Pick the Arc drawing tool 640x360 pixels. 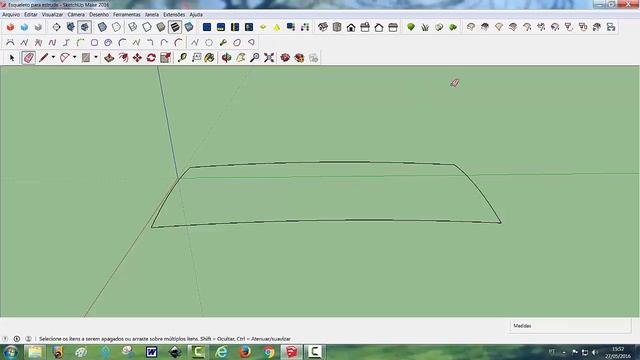click(x=64, y=58)
